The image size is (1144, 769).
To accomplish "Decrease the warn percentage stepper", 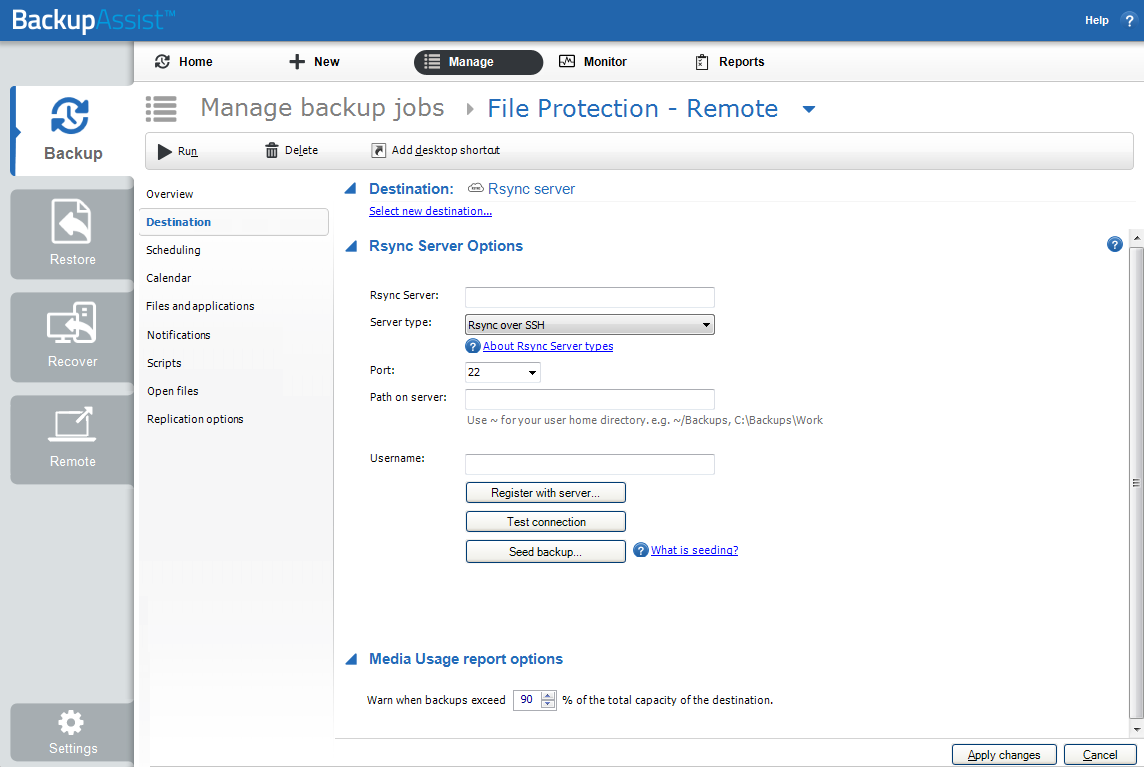I will click(548, 705).
